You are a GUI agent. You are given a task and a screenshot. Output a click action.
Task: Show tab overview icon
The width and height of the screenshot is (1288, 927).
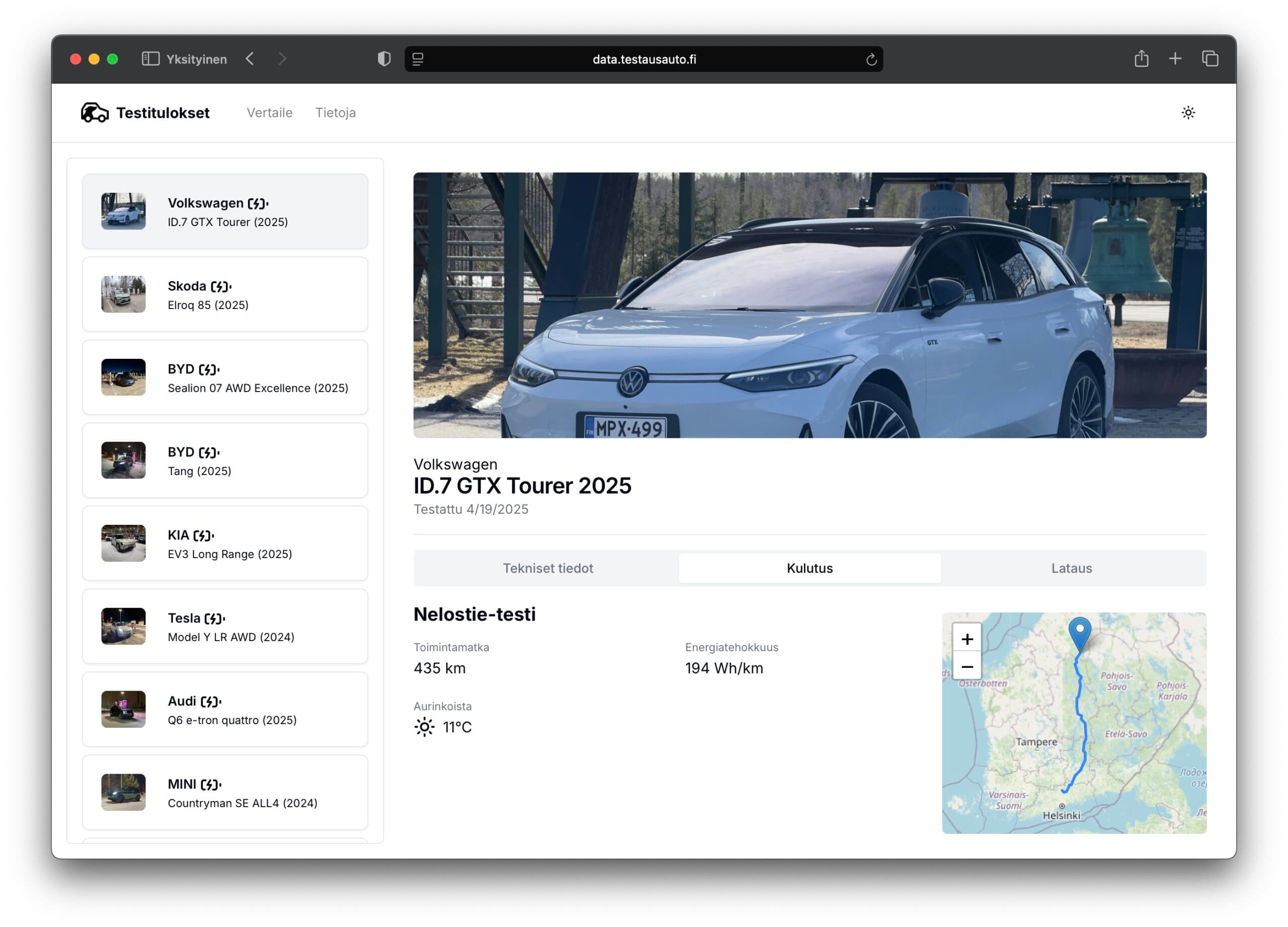click(x=1210, y=59)
